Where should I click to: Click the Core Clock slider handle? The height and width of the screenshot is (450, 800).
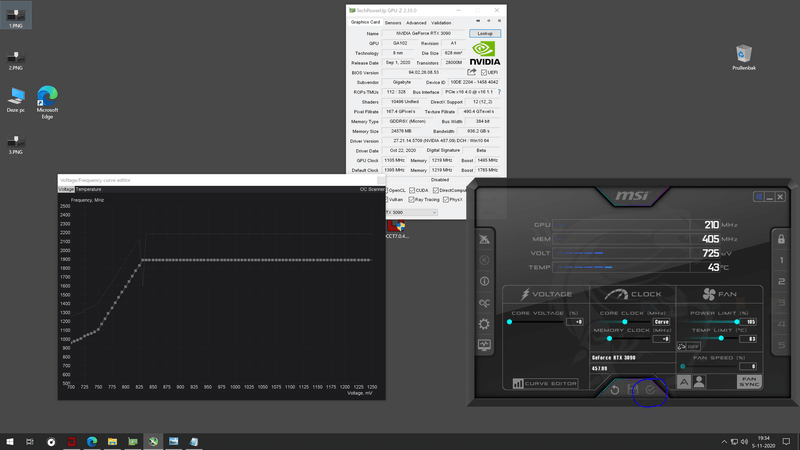pos(624,322)
